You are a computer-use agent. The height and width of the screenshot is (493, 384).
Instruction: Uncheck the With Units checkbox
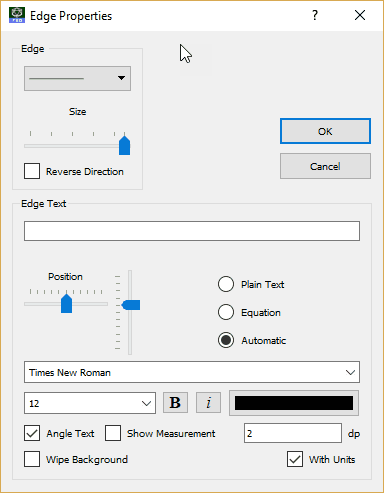tap(295, 459)
